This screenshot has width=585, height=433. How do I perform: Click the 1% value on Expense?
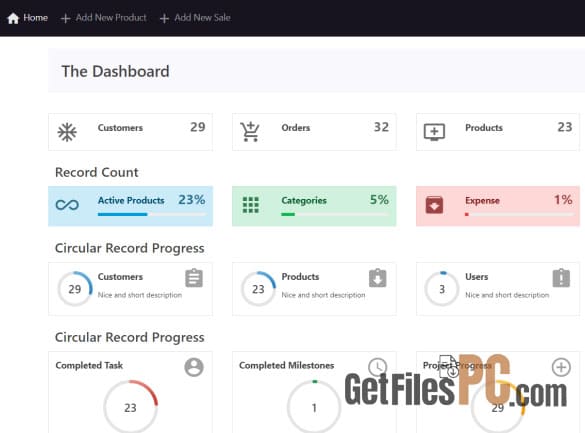(x=563, y=200)
